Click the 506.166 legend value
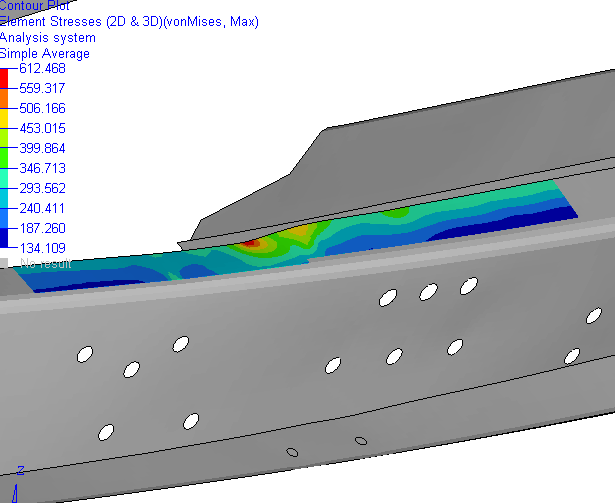This screenshot has width=615, height=503. (42, 108)
